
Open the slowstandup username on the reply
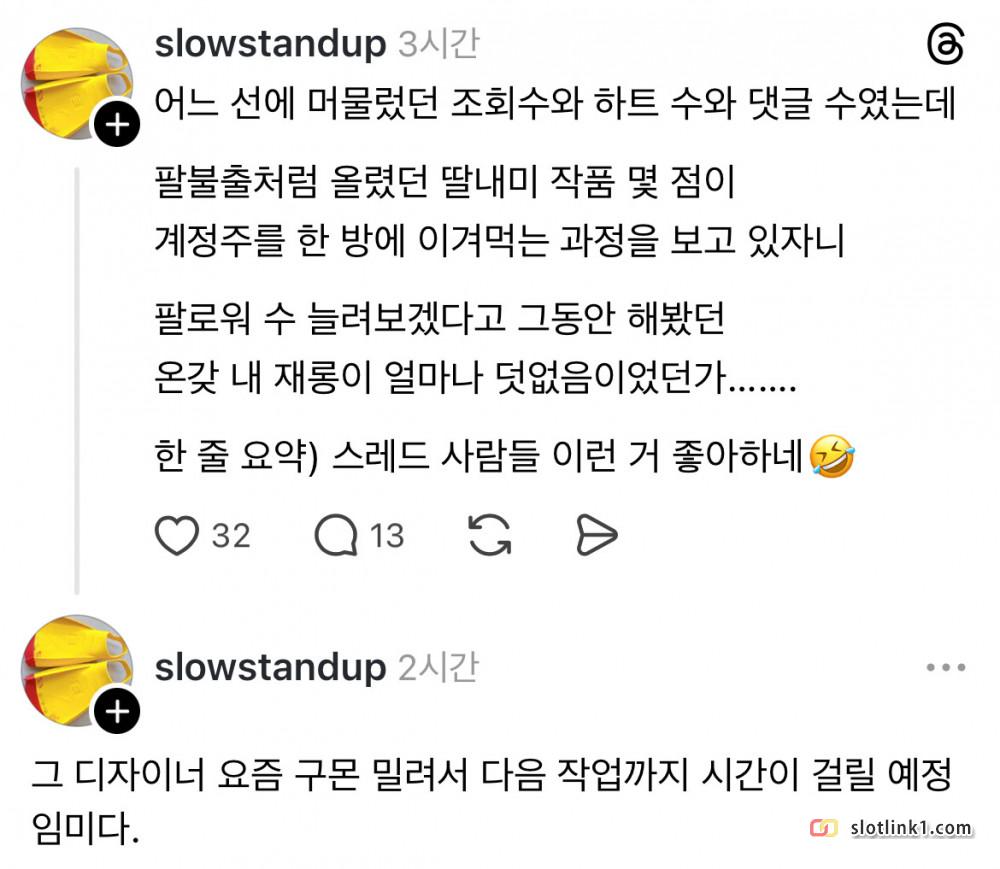[x=270, y=668]
